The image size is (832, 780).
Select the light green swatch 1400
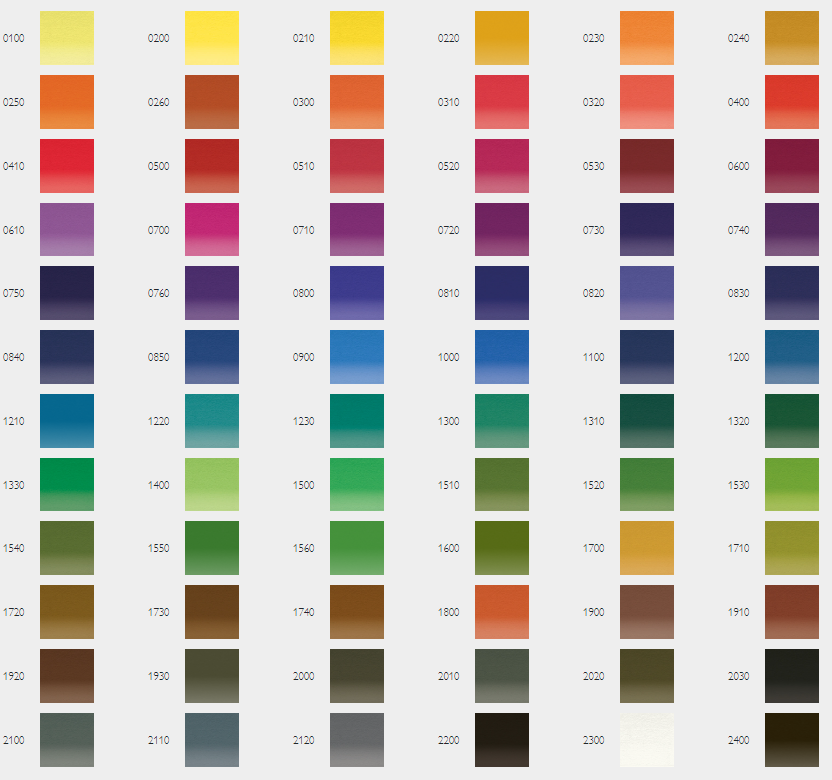[x=212, y=484]
